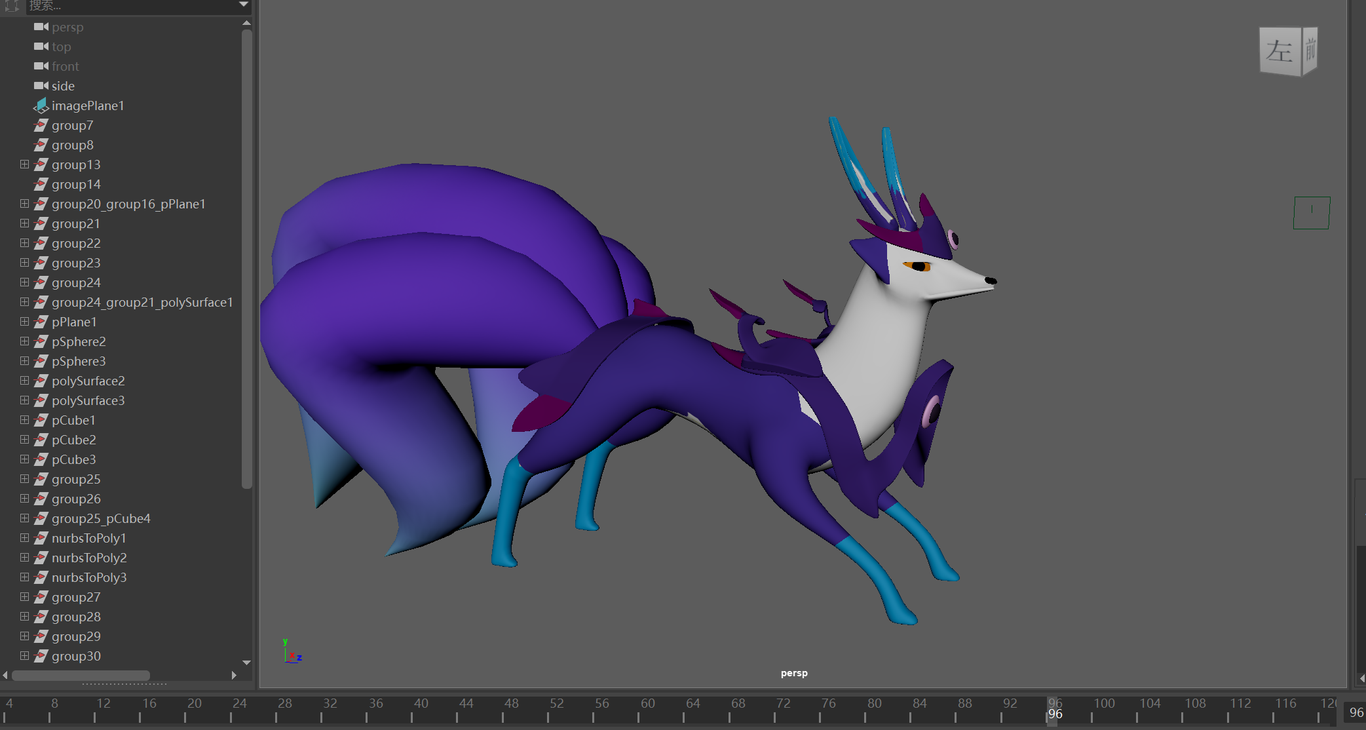This screenshot has width=1366, height=730.
Task: Click the outliner scroll-up arrow
Action: tap(247, 22)
